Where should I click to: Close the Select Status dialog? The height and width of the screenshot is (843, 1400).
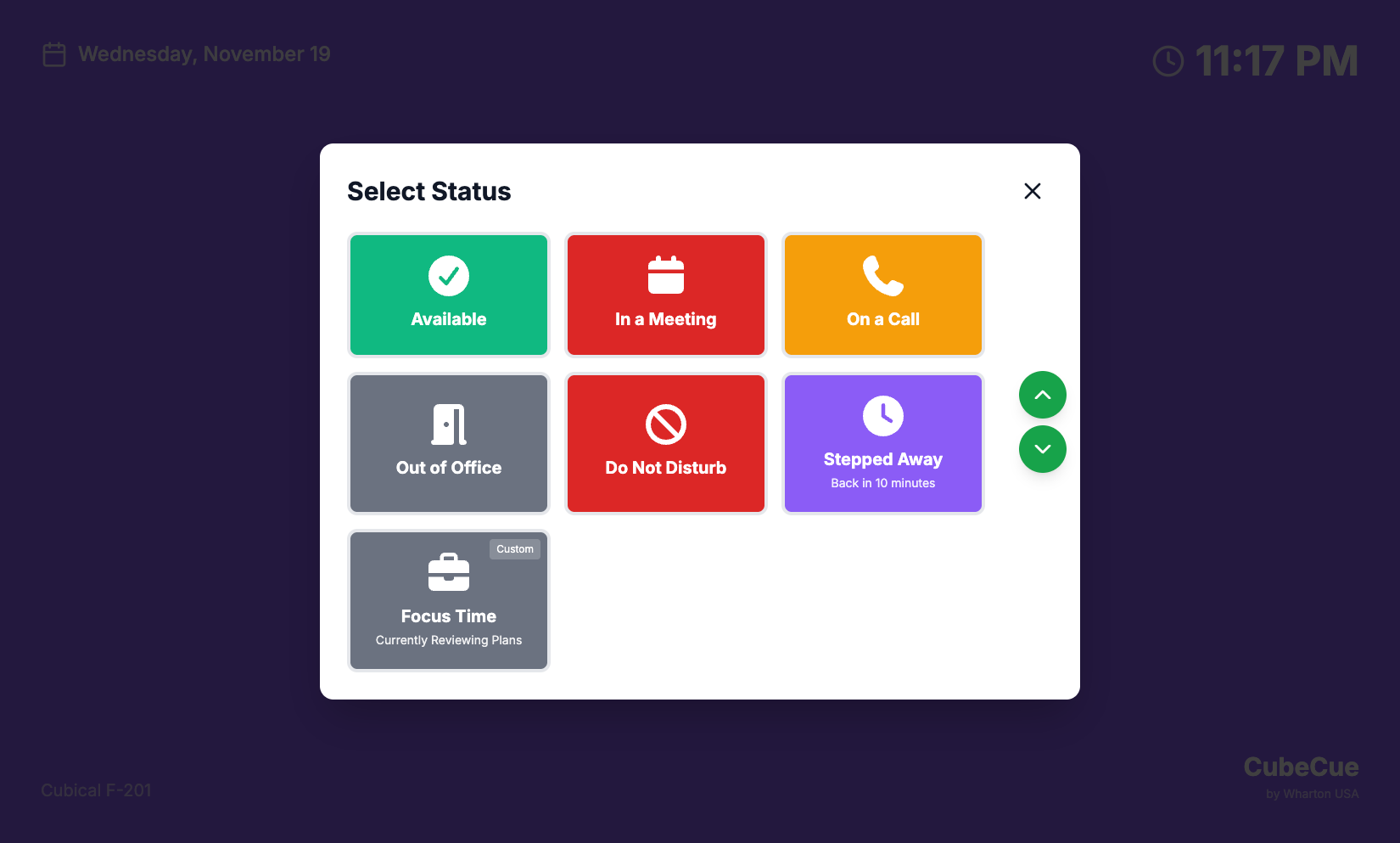coord(1032,191)
